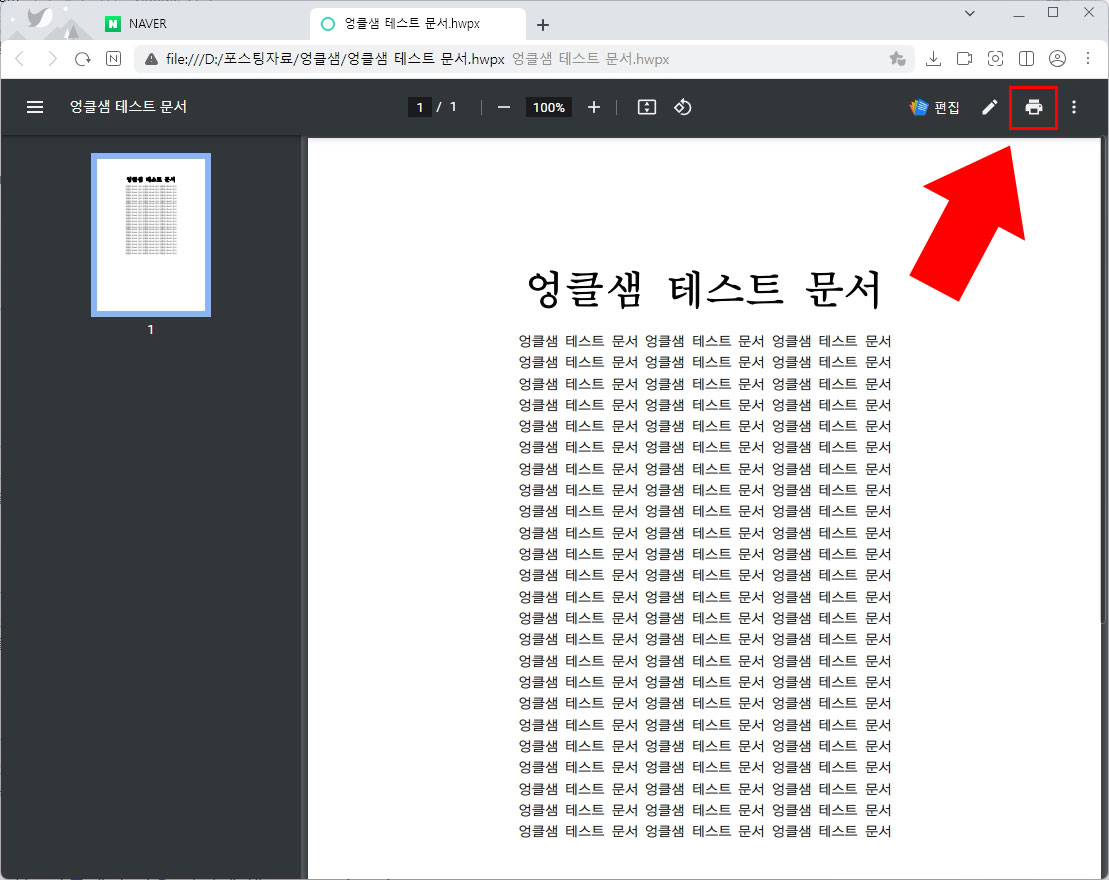Open browser downloads via the download icon

pos(933,59)
